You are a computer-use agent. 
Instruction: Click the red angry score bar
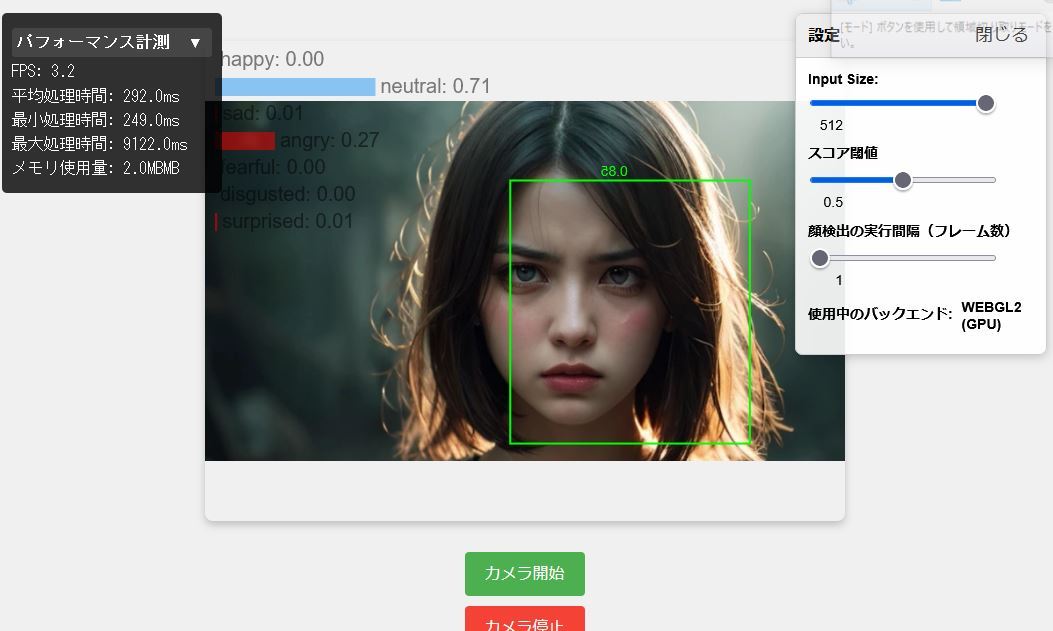click(245, 141)
